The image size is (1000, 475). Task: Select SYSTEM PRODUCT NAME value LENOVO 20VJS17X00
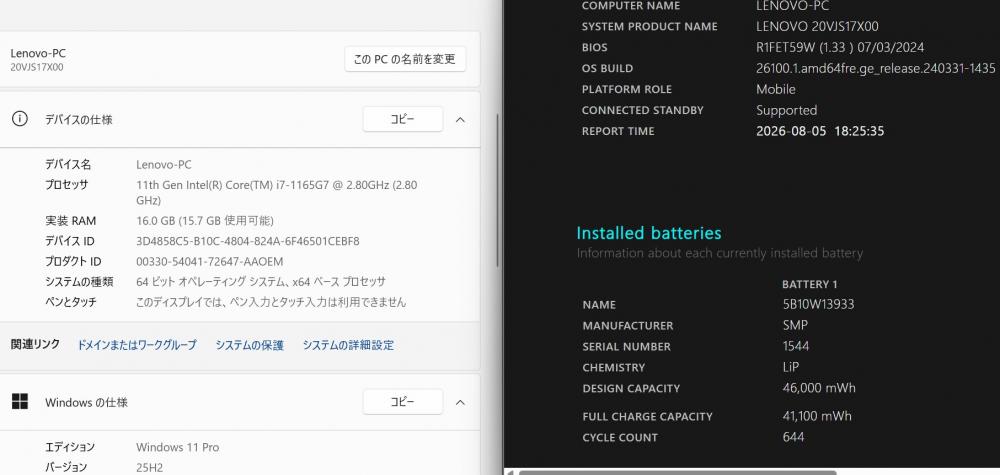(x=817, y=26)
